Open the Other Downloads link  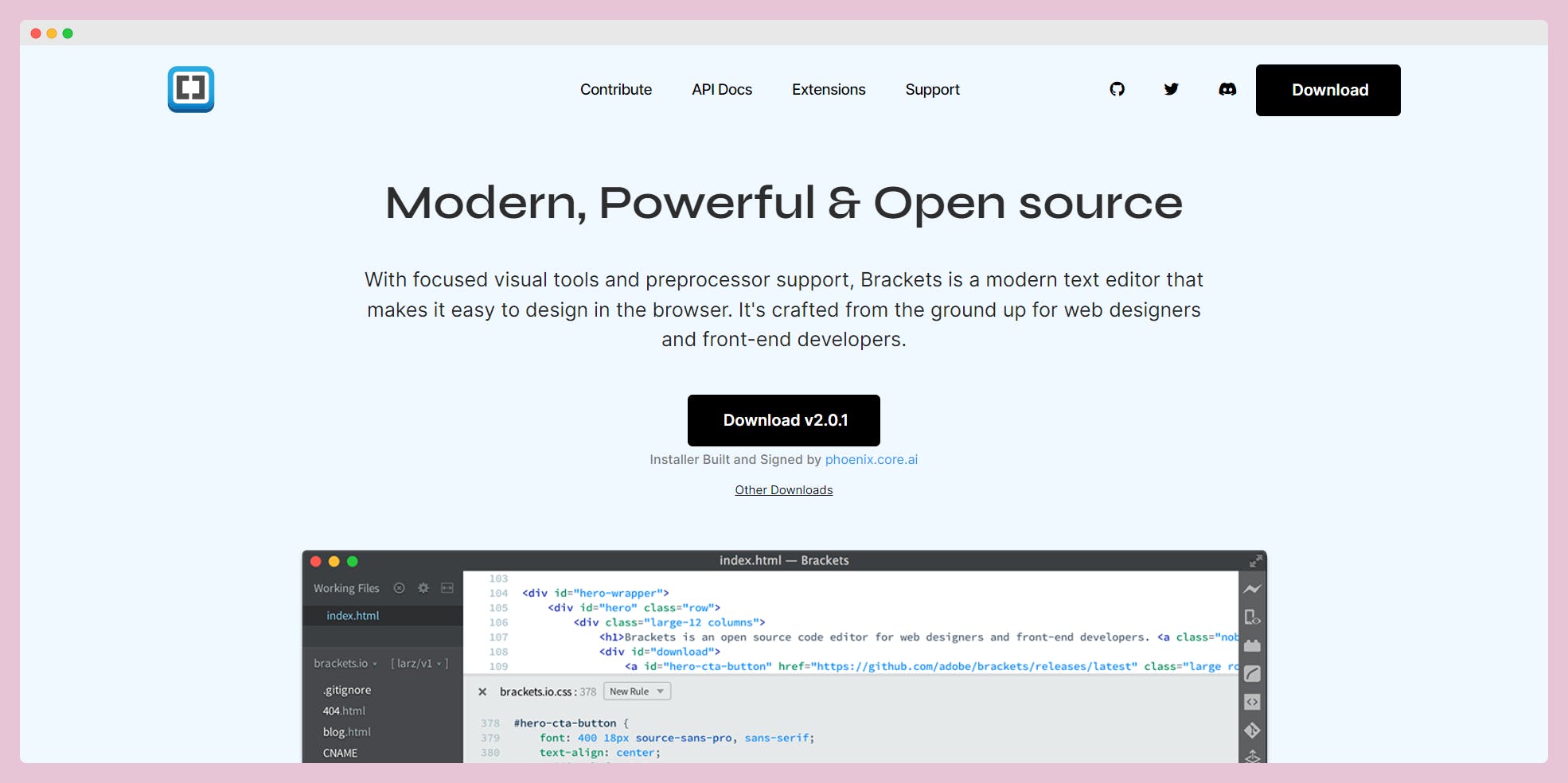tap(784, 490)
